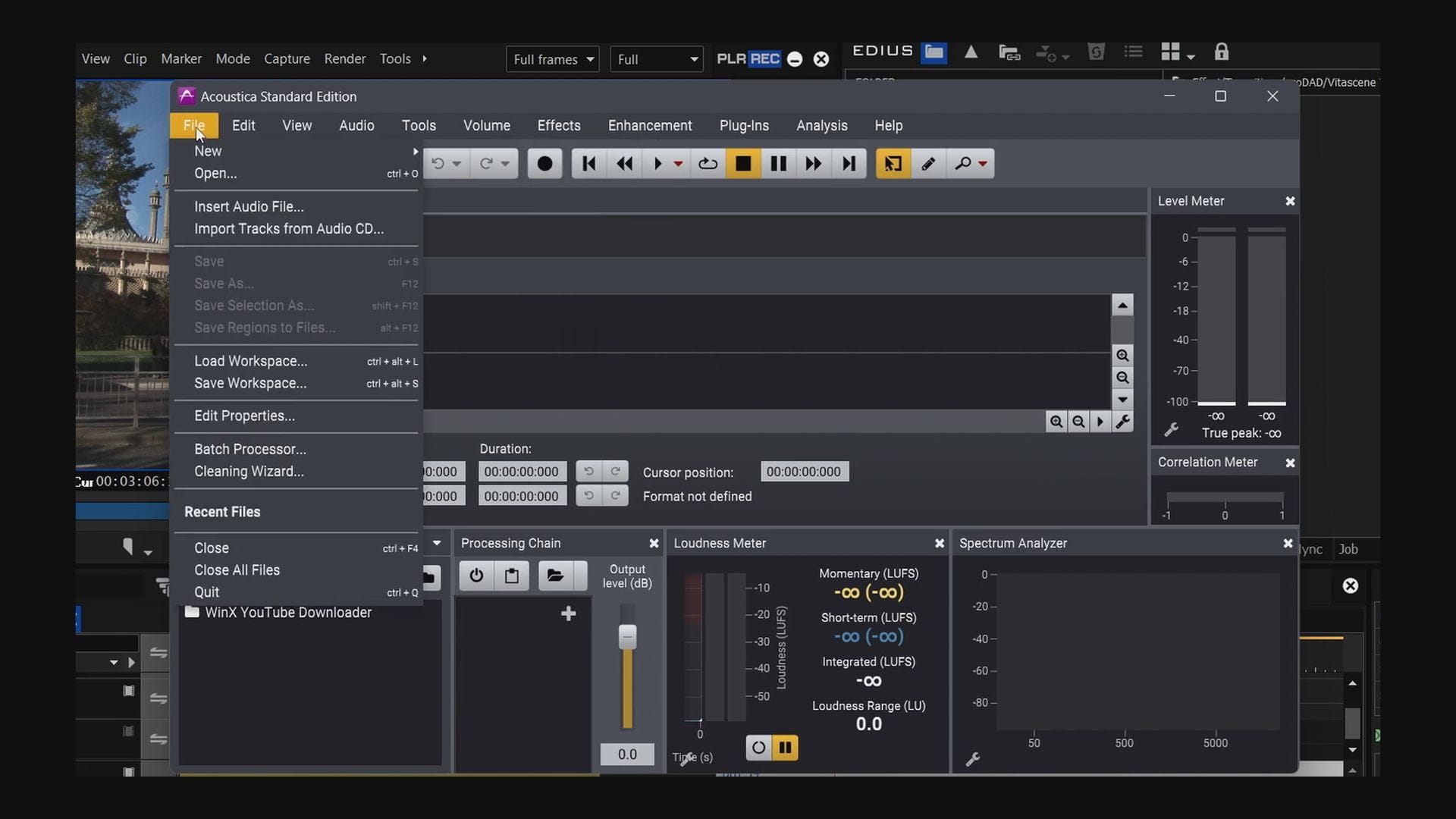Open the Effects menu
Screen dimensions: 1456x819
559,125
